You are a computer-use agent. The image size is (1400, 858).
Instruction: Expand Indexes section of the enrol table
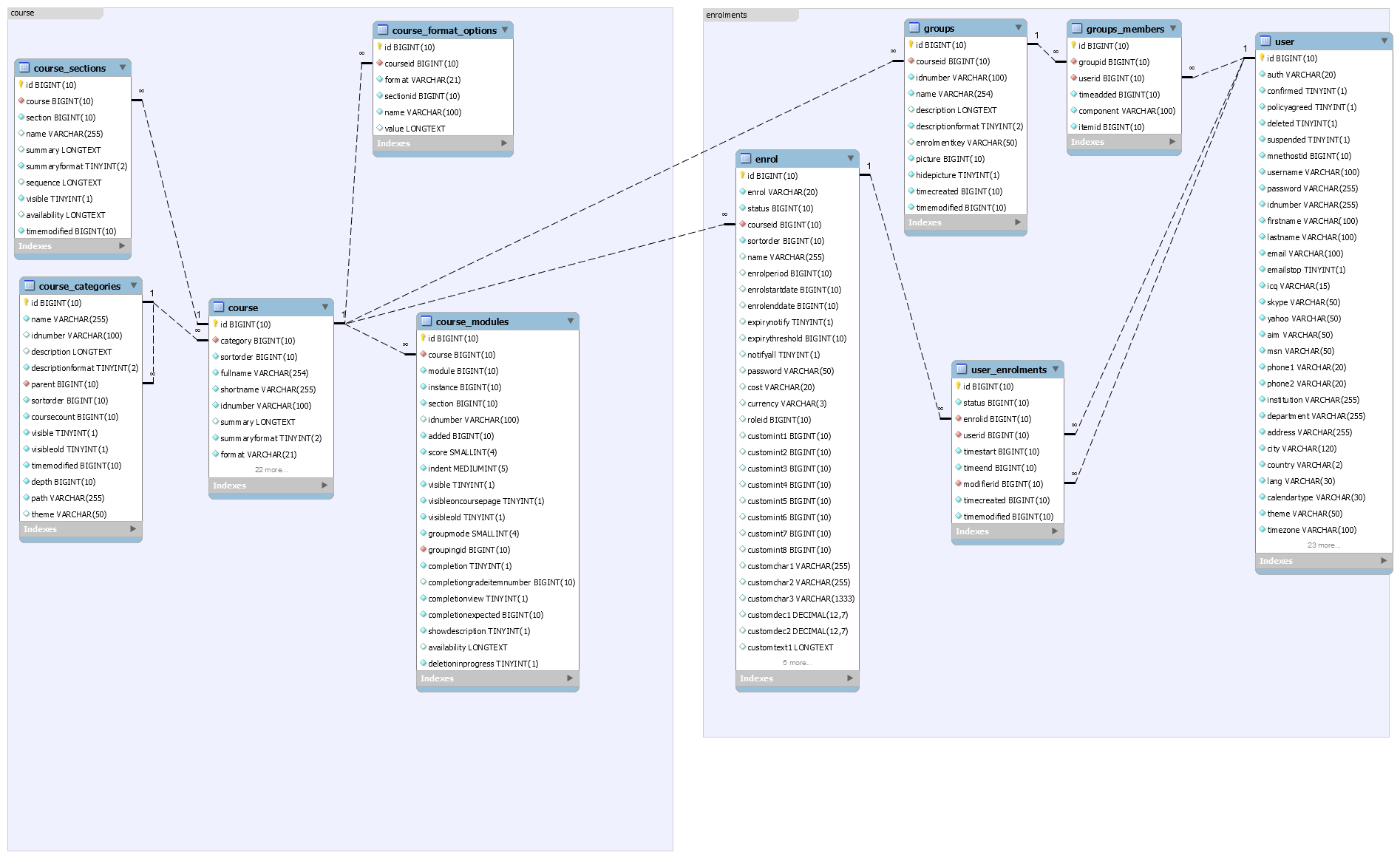click(850, 678)
